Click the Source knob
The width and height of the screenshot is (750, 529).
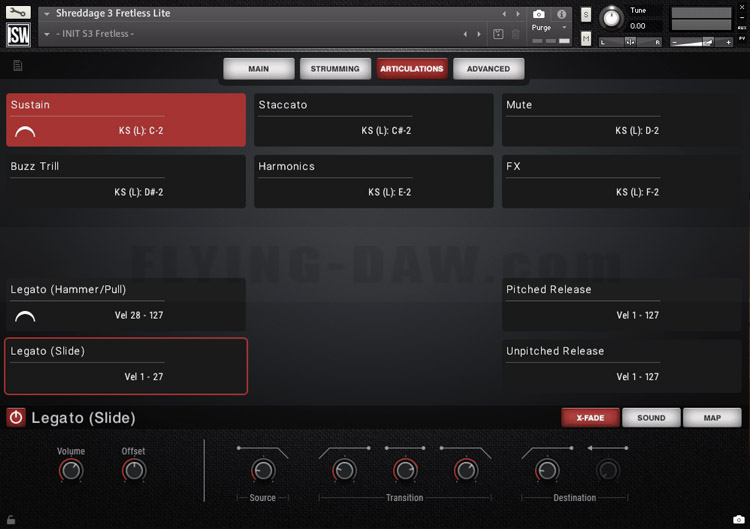(263, 471)
